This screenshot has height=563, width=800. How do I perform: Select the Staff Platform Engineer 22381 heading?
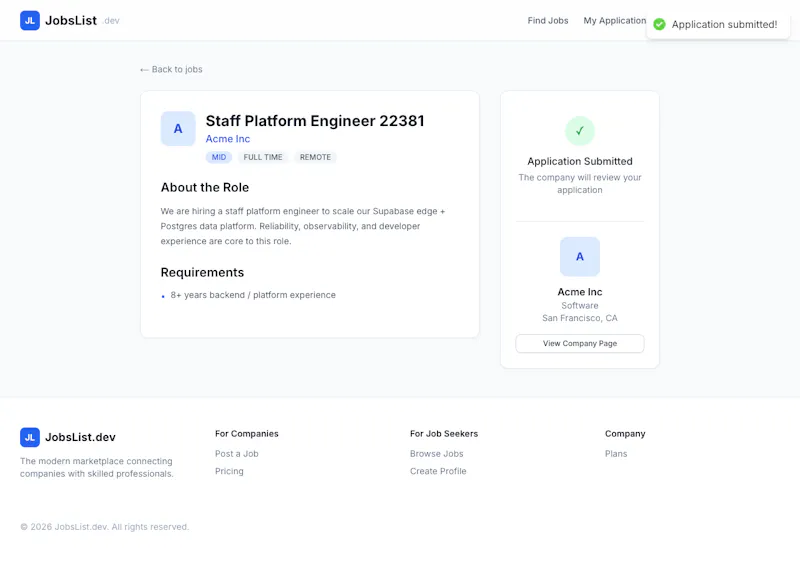pyautogui.click(x=315, y=121)
